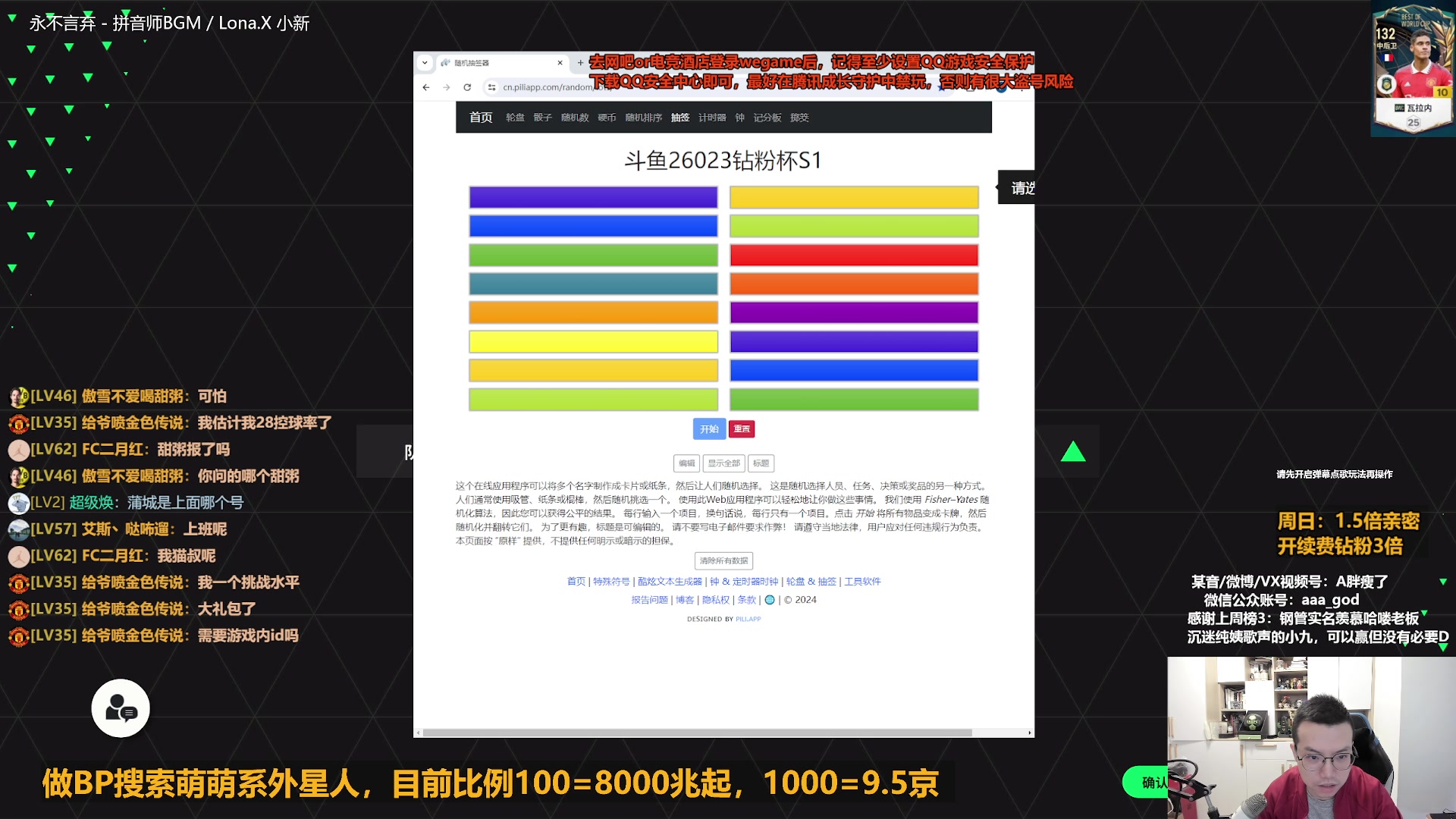Open the tab search chevron at top left
This screenshot has width=1456, height=819.
[425, 63]
